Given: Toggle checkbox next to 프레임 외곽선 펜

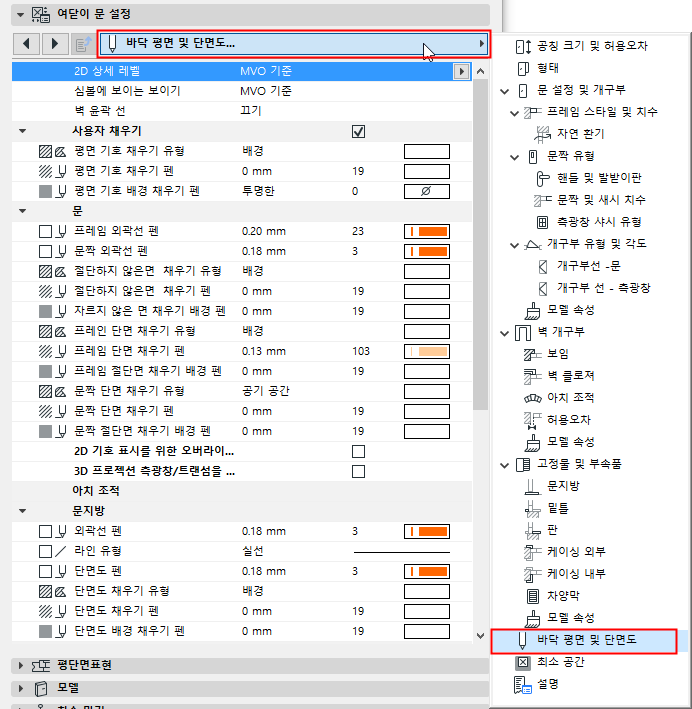Looking at the screenshot, I should coord(45,232).
